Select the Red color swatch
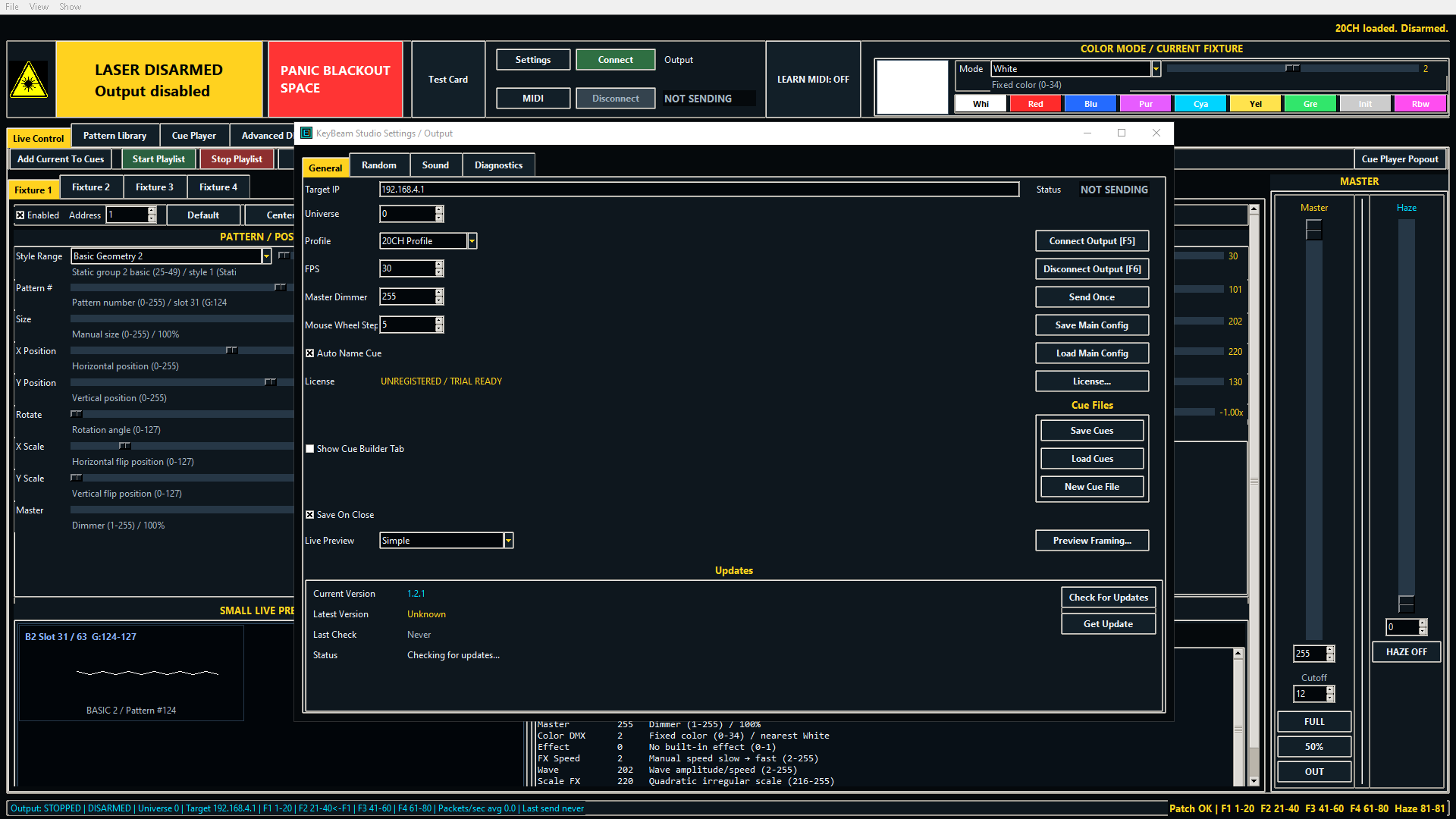The height and width of the screenshot is (819, 1456). click(1035, 104)
